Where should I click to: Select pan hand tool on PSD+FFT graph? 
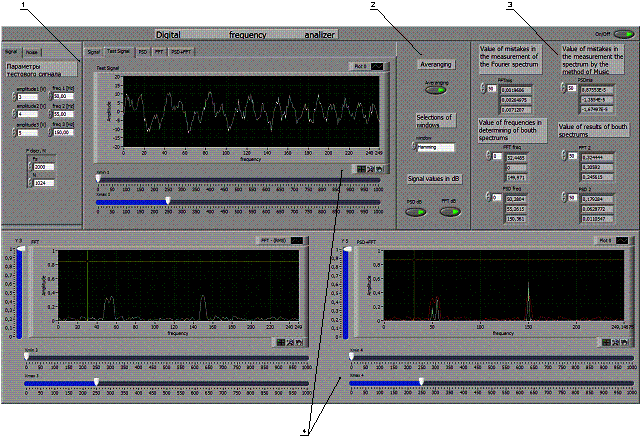[x=624, y=342]
